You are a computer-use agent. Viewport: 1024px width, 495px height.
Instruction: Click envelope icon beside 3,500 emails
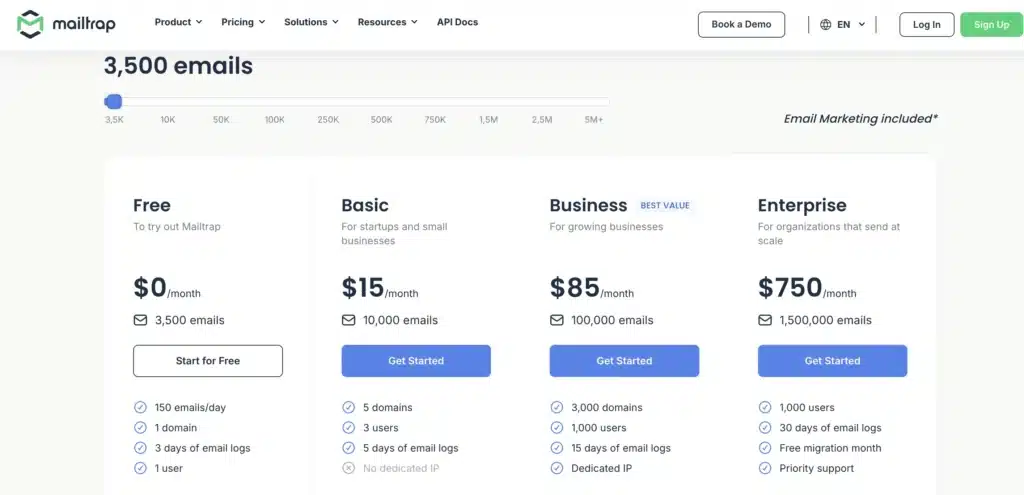point(141,320)
